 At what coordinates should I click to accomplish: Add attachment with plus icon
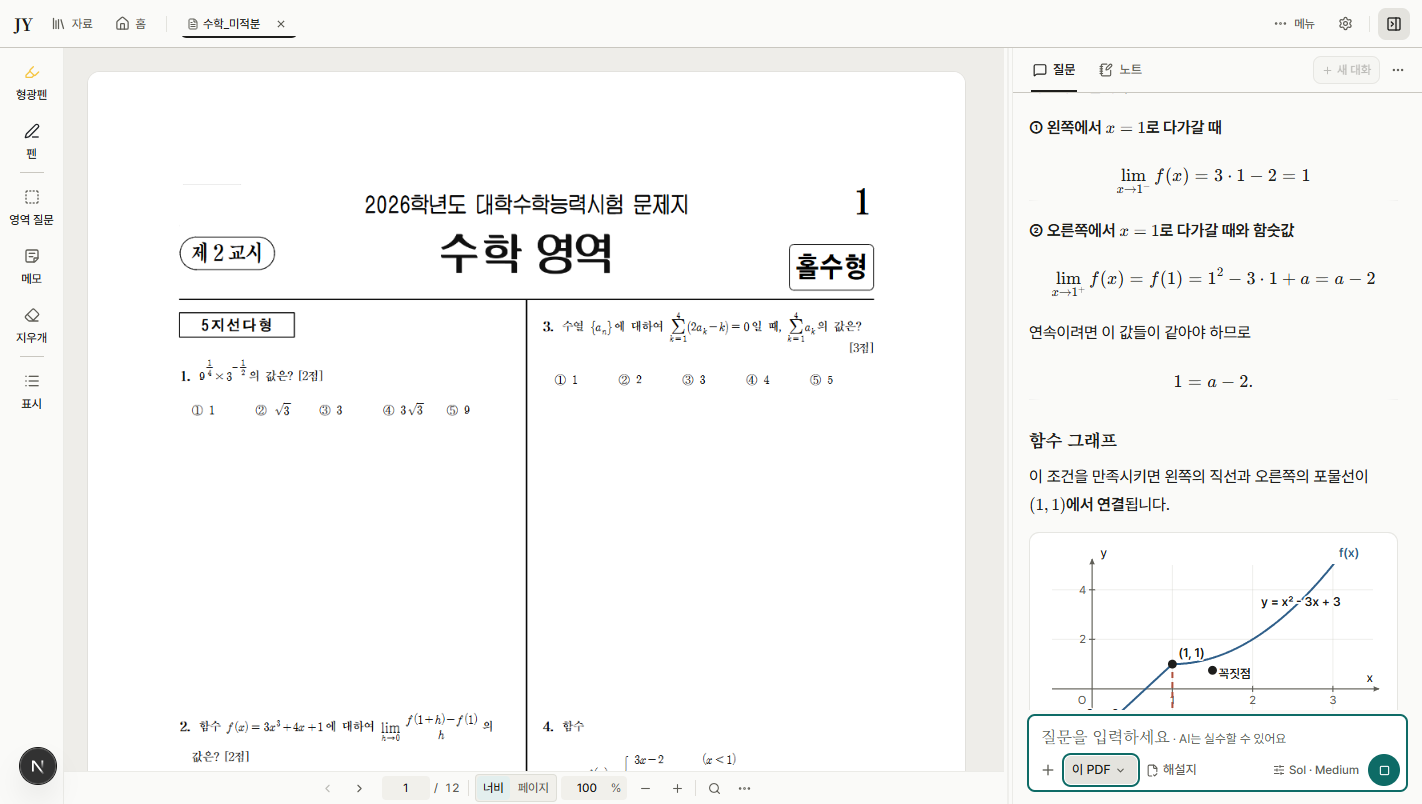click(1047, 770)
